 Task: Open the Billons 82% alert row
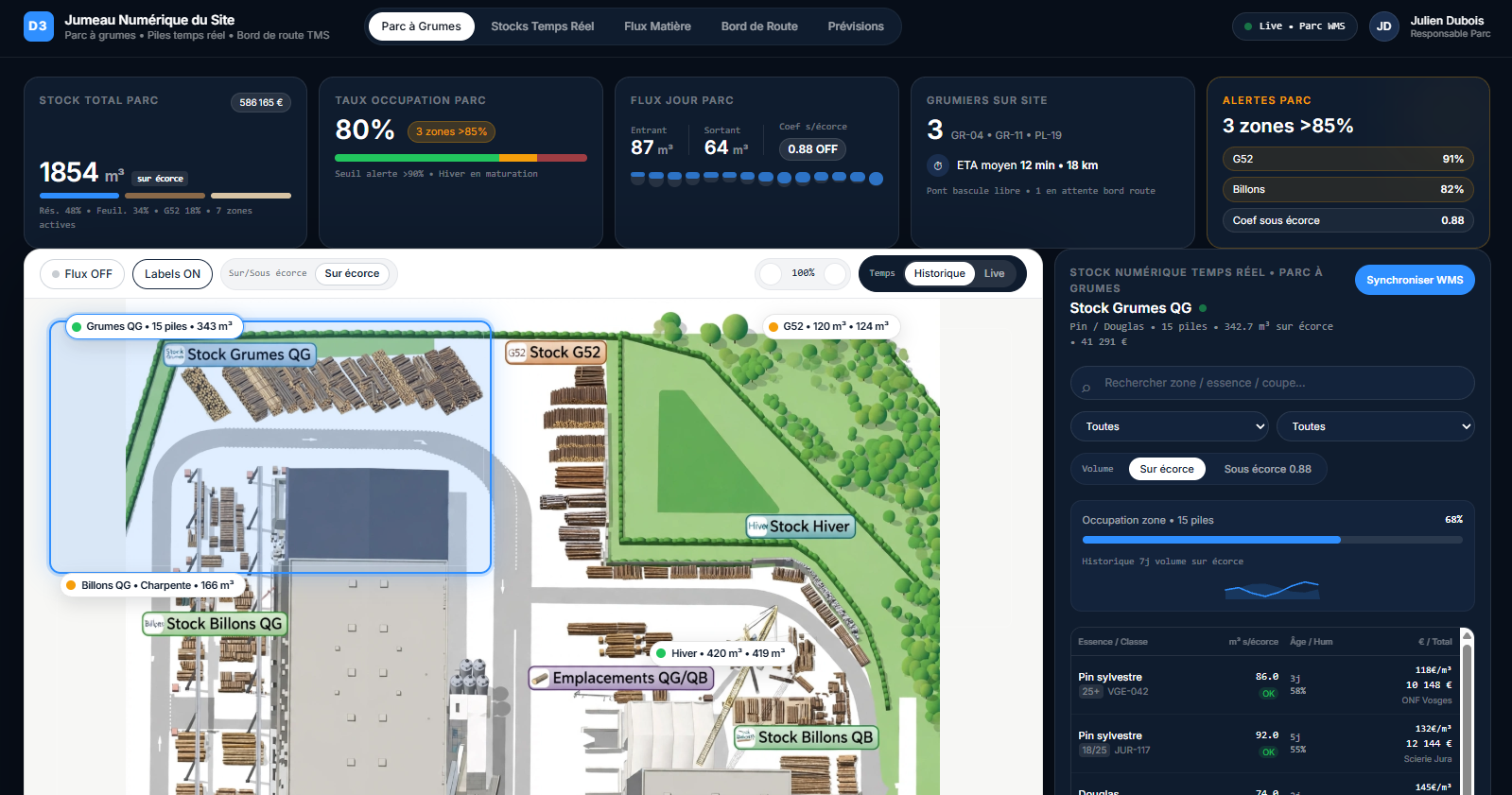(1347, 189)
